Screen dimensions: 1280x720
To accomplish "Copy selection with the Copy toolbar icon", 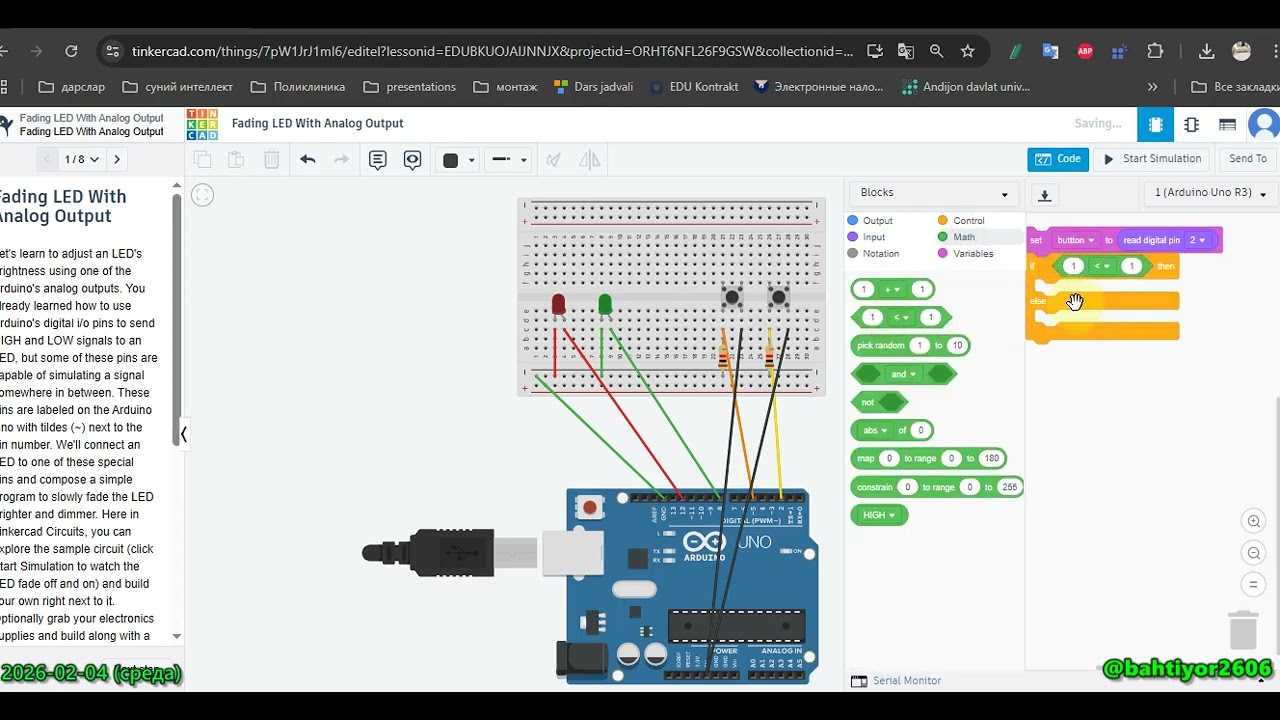I will [x=202, y=160].
